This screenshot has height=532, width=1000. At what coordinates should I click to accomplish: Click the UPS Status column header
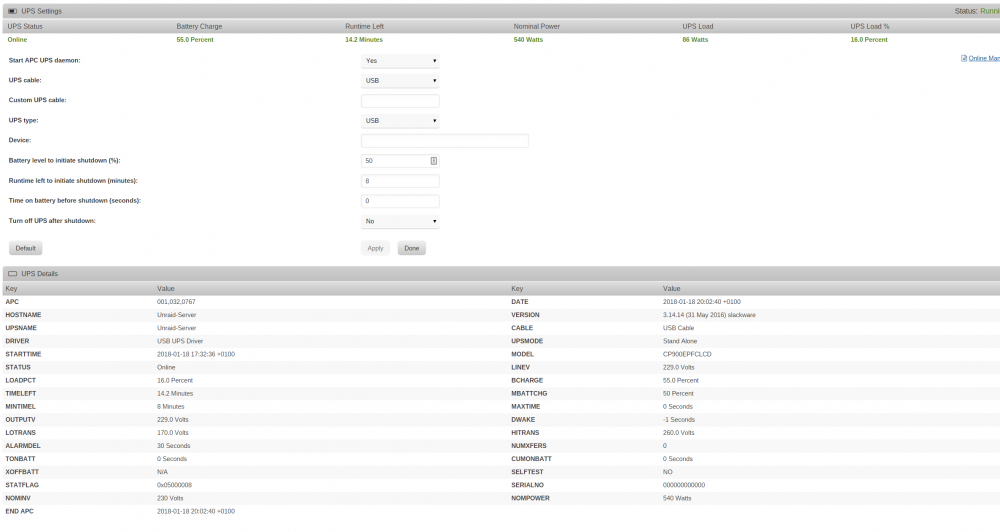click(25, 26)
